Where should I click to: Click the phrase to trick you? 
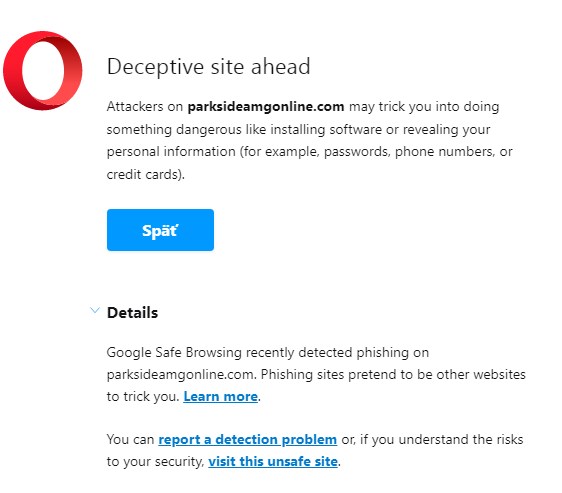click(x=142, y=397)
